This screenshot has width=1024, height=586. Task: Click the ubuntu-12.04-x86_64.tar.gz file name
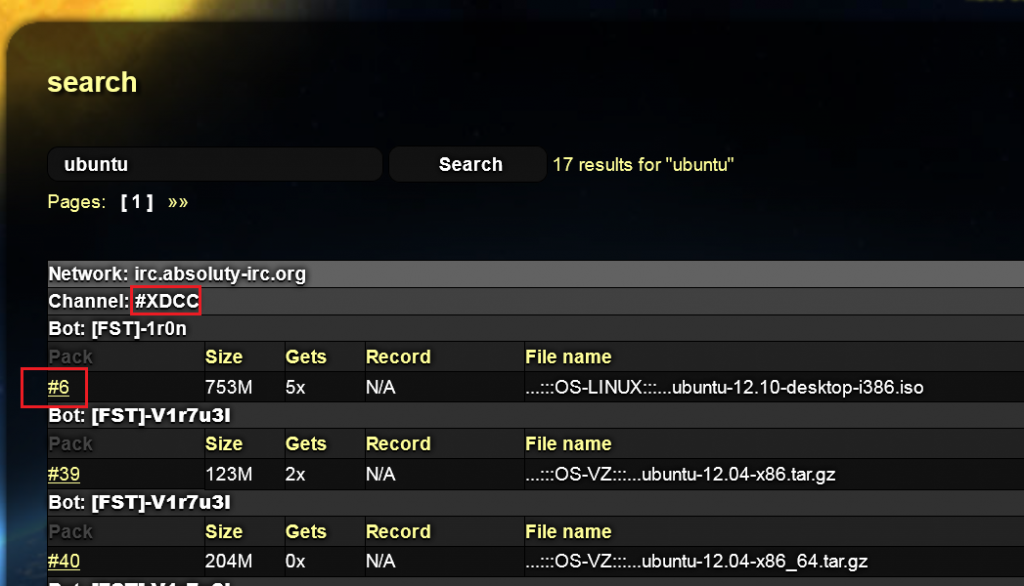(695, 561)
